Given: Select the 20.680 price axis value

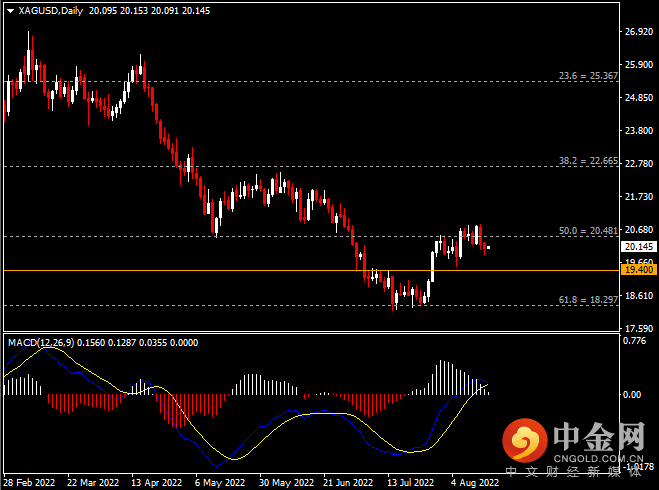Looking at the screenshot, I should point(639,229).
